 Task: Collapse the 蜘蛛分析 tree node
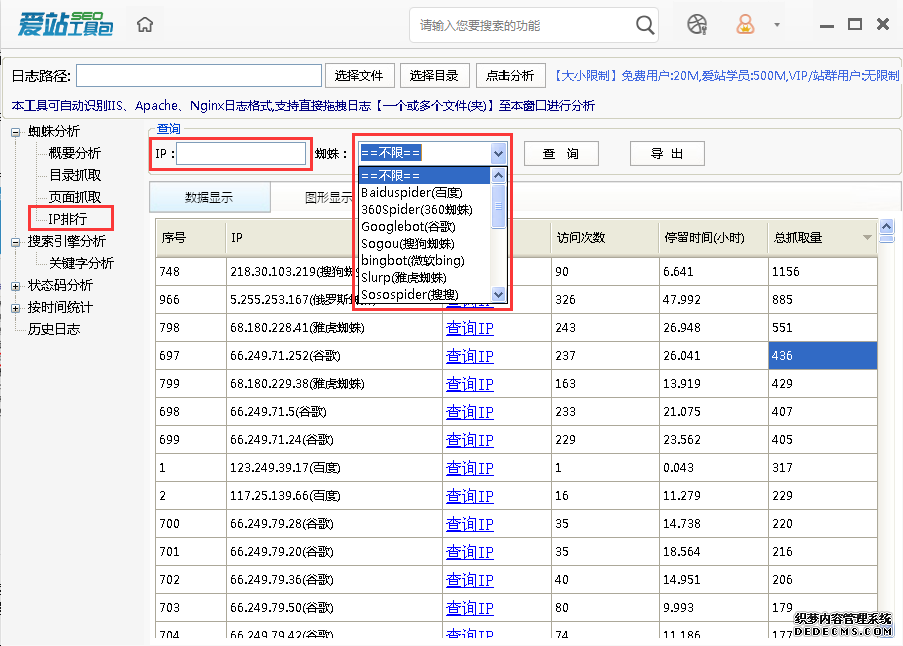coord(15,132)
